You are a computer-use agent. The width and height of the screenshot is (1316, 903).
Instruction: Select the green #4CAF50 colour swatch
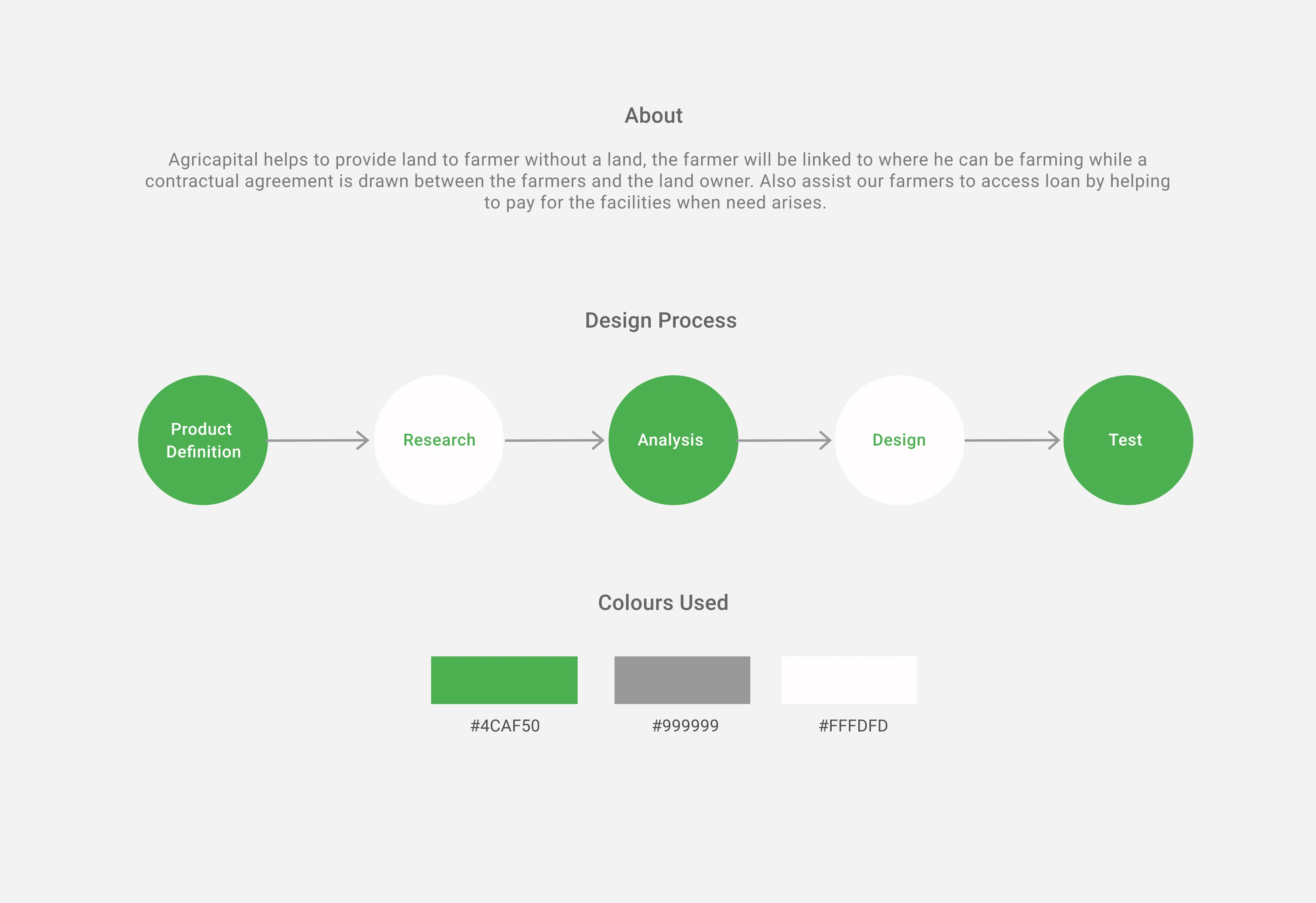click(504, 680)
